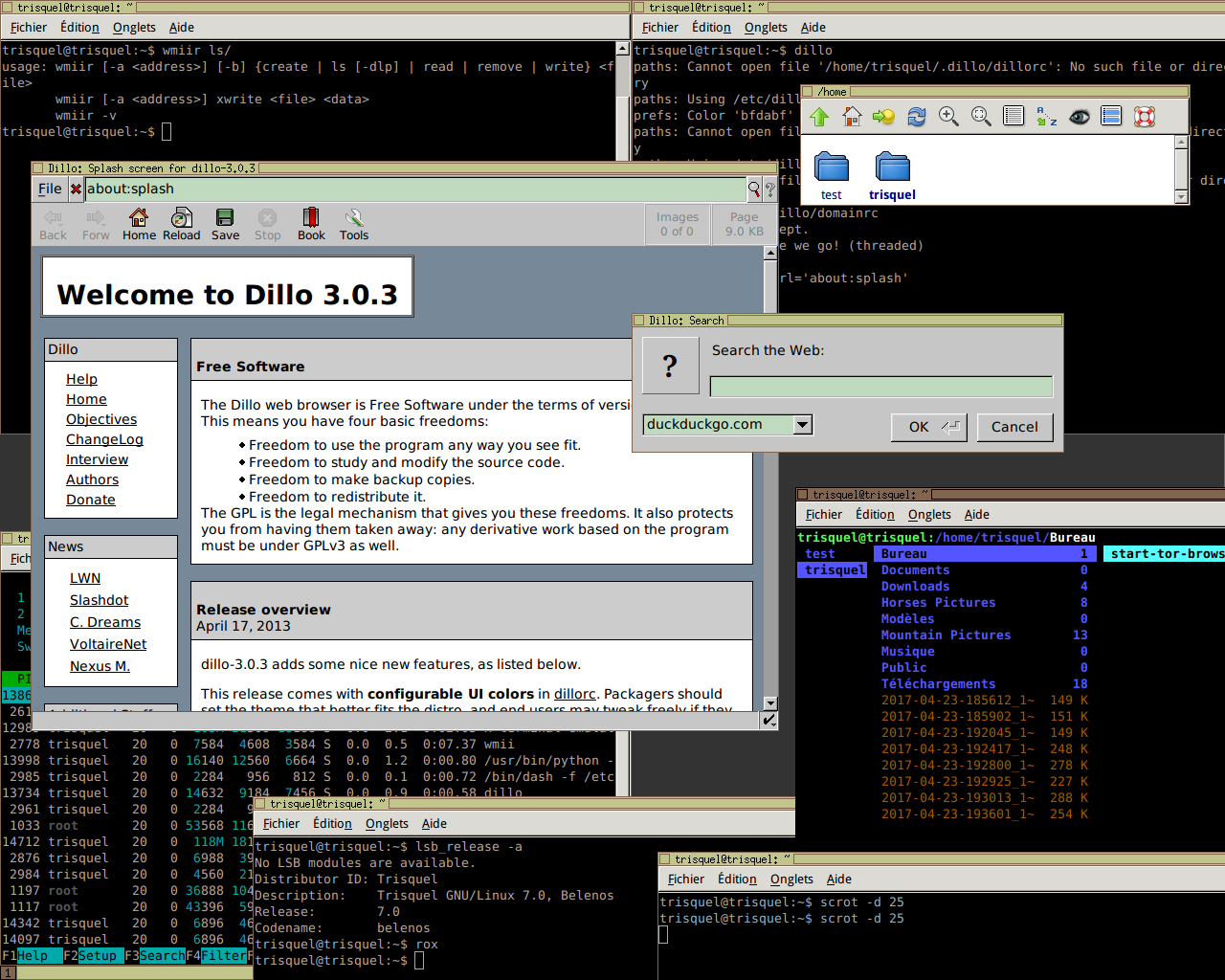Screen dimensions: 1225x980
Task: Open the Nexus M. link
Action: 100,666
